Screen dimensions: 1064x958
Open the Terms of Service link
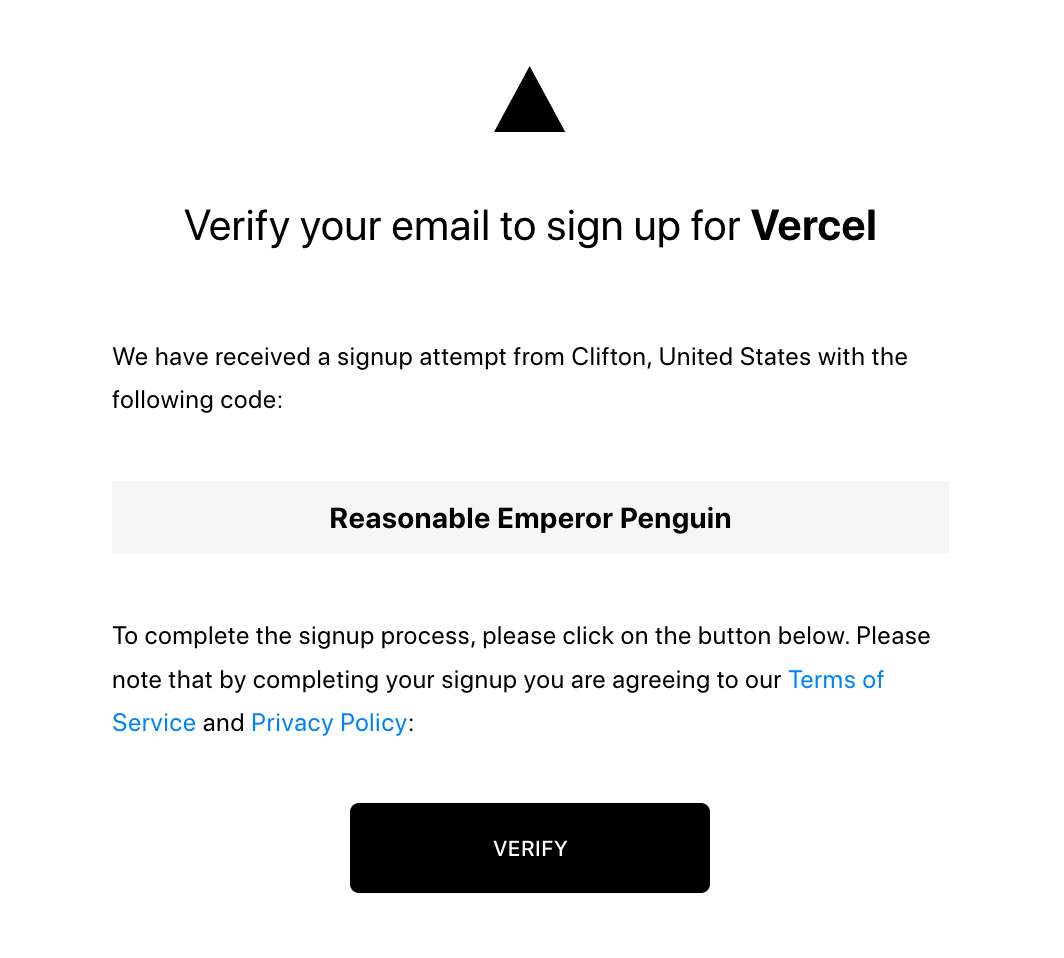coord(836,680)
